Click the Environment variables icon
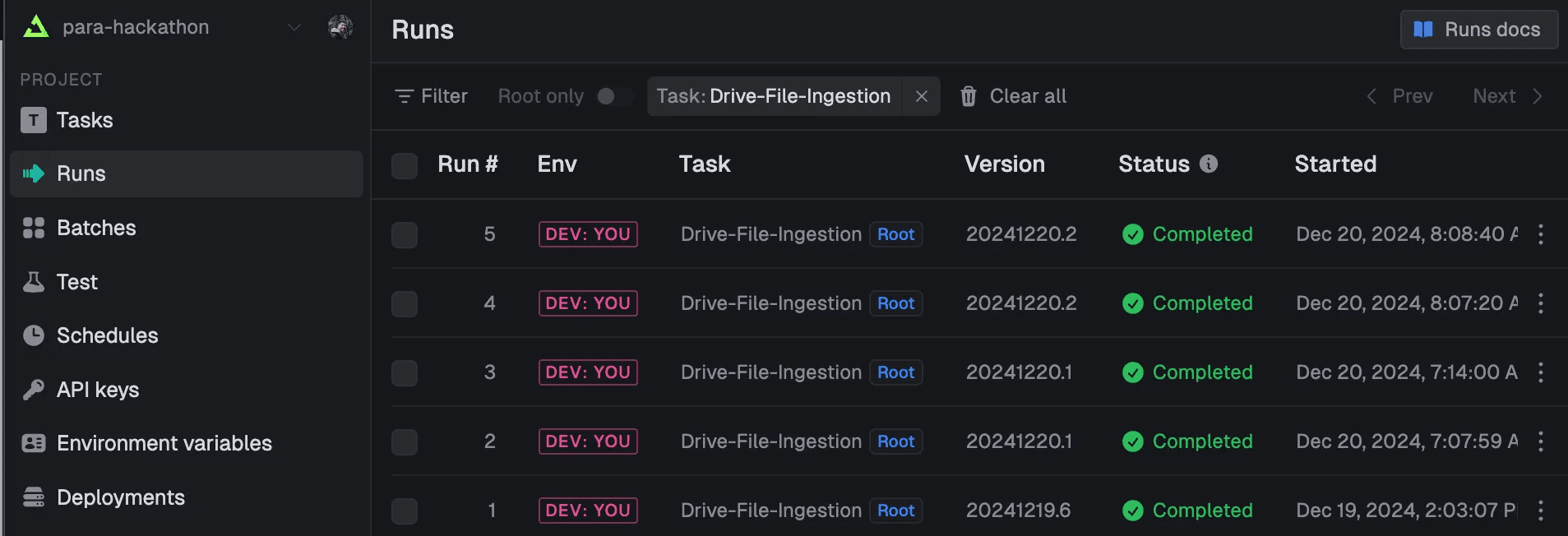1568x536 pixels. pos(34,443)
